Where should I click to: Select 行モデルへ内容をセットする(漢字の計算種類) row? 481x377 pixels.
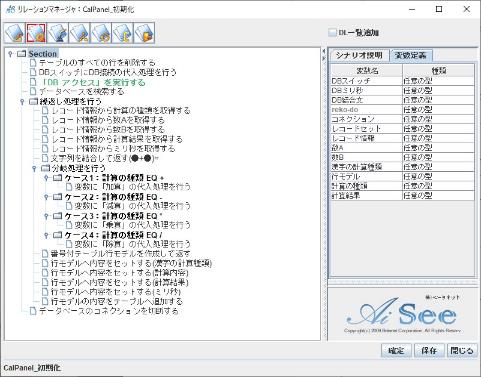131,263
